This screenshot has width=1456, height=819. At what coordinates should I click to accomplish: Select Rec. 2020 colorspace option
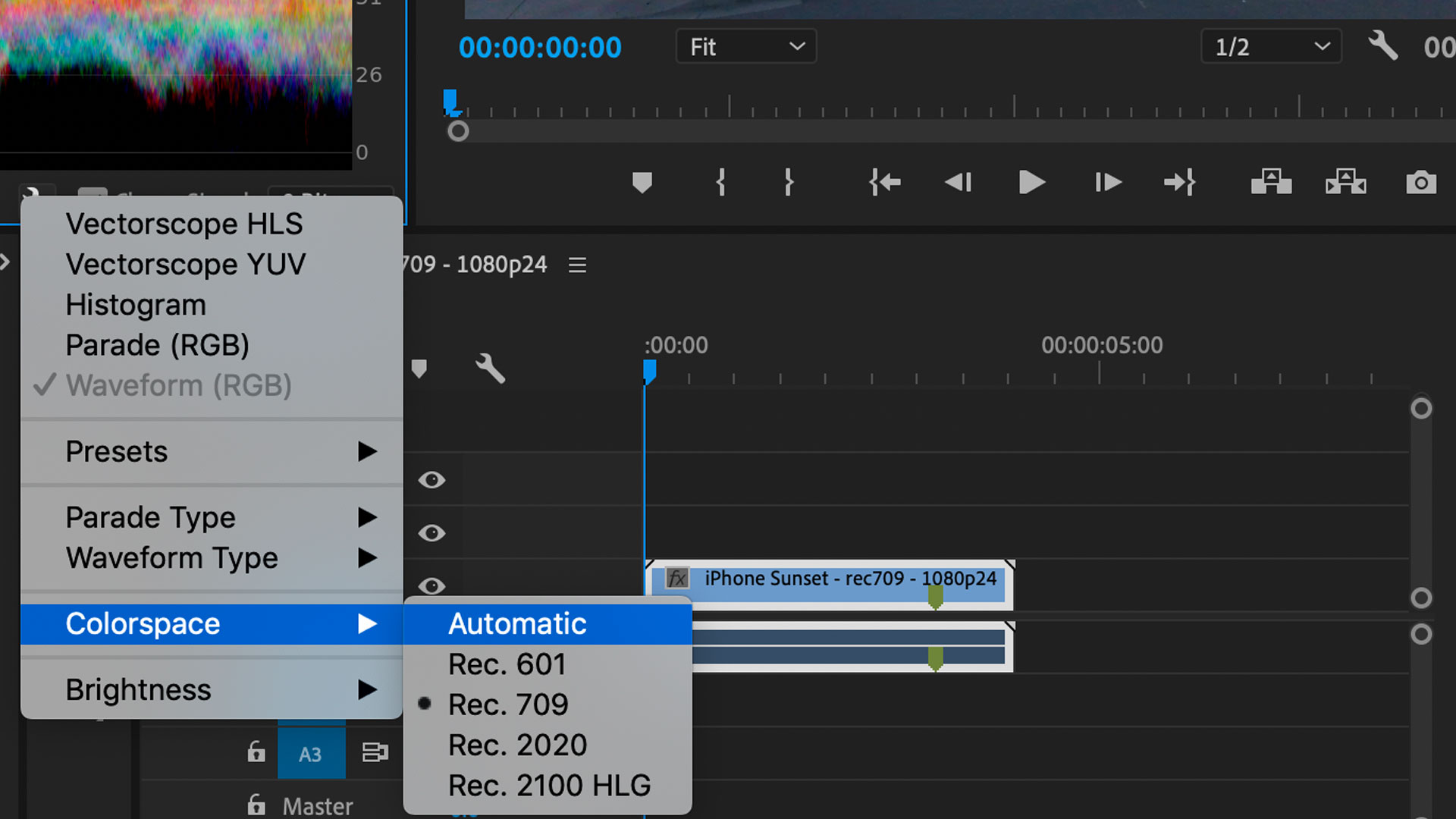pos(518,745)
